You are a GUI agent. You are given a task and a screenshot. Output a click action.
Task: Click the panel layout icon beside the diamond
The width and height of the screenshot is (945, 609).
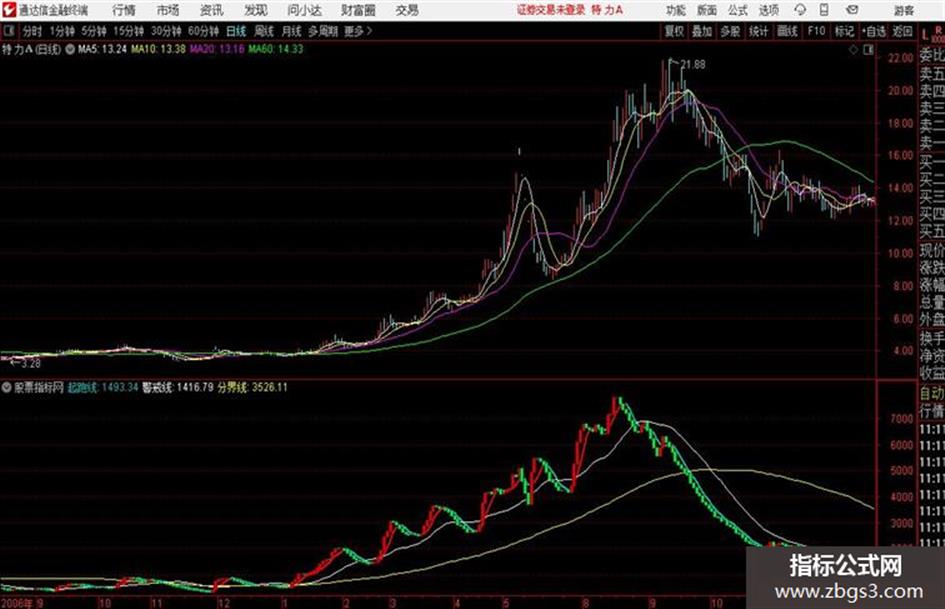(x=868, y=50)
